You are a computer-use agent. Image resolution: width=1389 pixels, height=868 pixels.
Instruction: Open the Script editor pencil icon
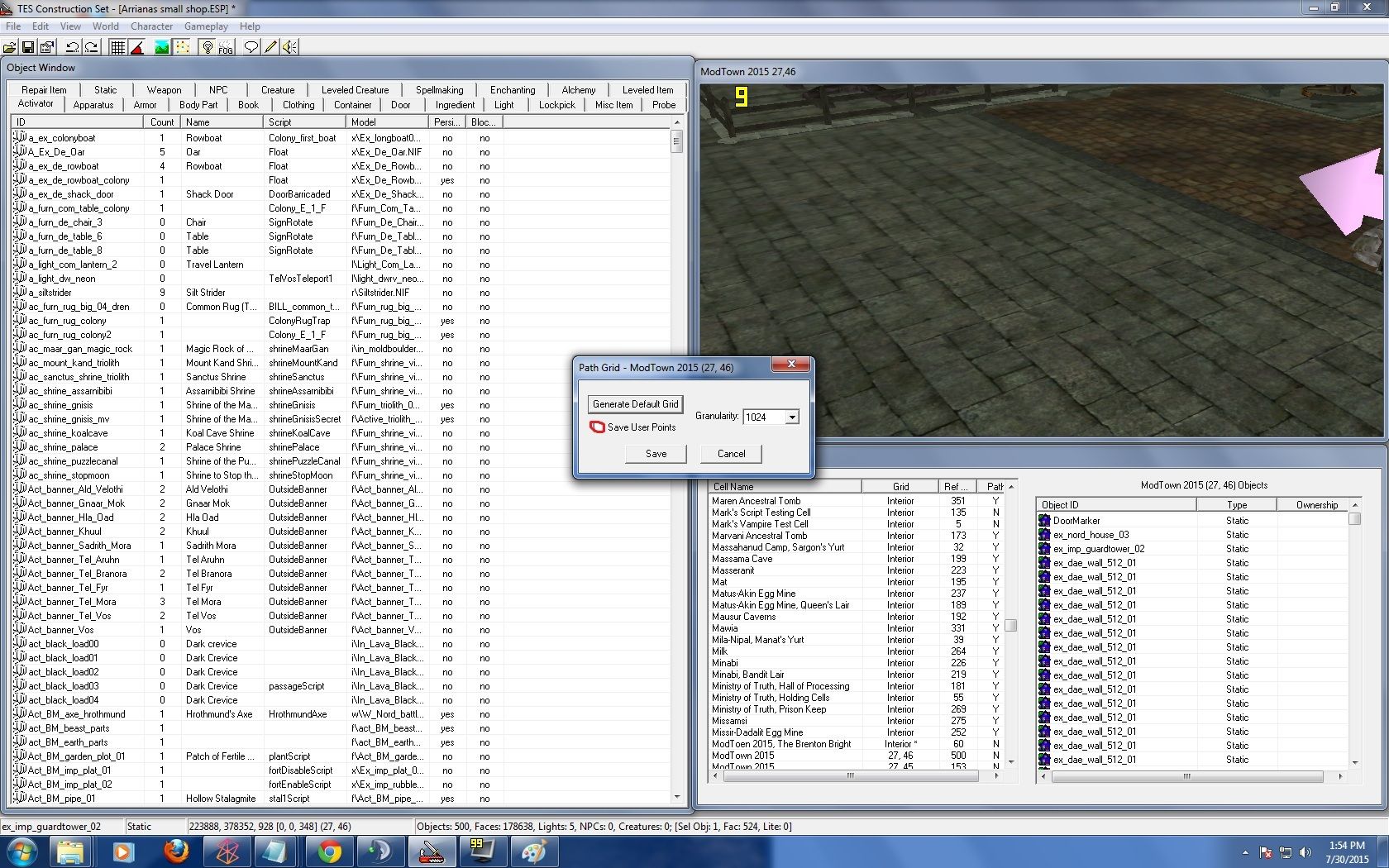click(x=270, y=47)
